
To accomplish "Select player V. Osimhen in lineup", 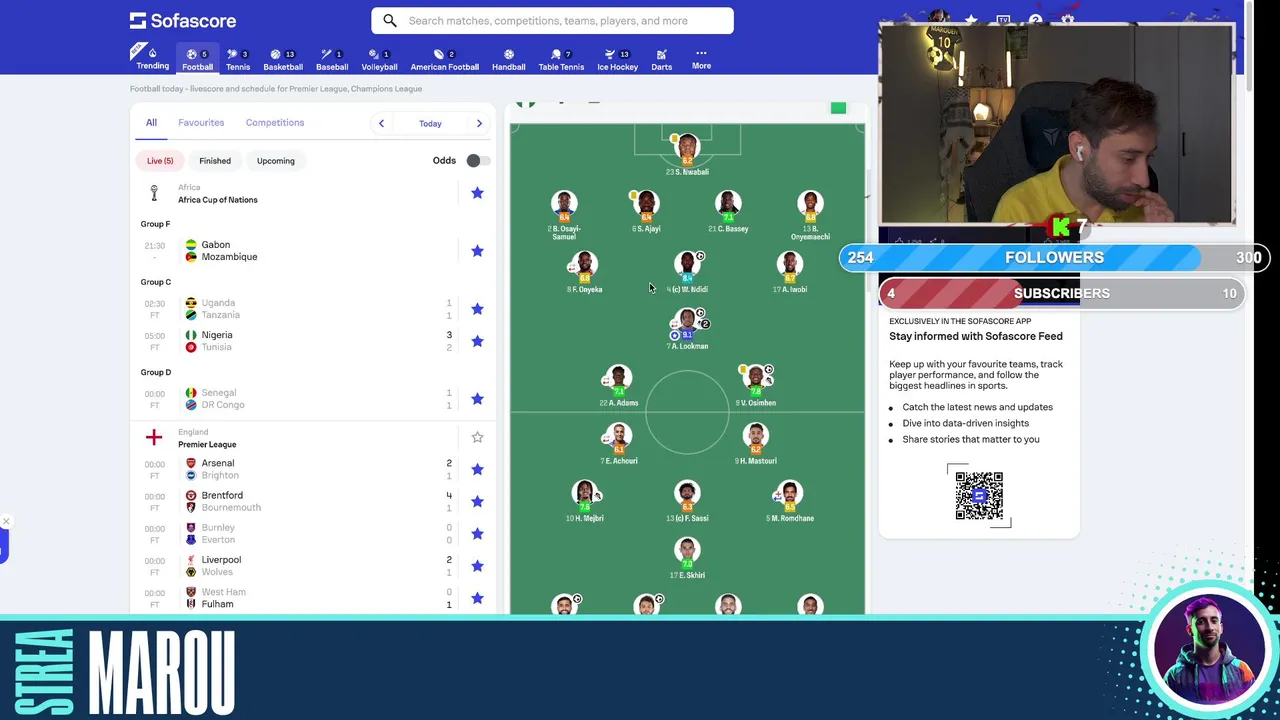I will [755, 385].
